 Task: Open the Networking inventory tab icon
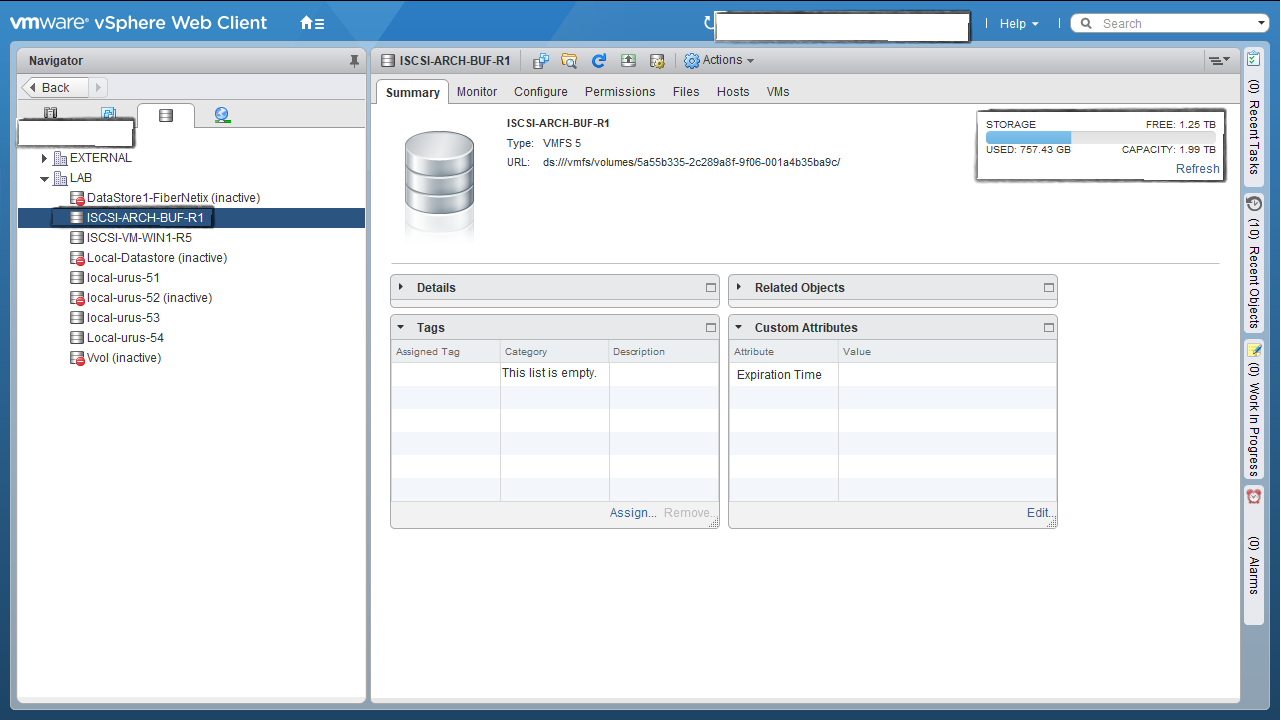222,115
